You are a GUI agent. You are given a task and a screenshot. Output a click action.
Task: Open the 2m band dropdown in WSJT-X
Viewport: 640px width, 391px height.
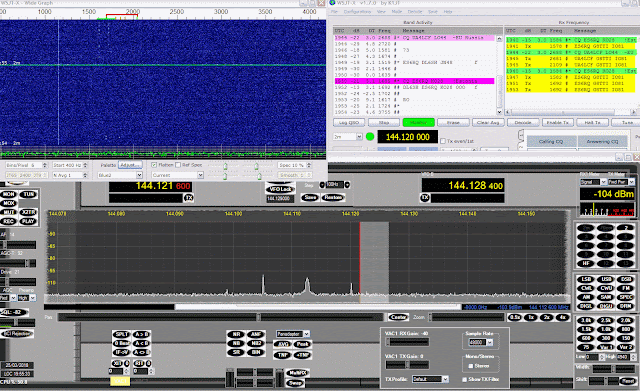click(x=359, y=137)
